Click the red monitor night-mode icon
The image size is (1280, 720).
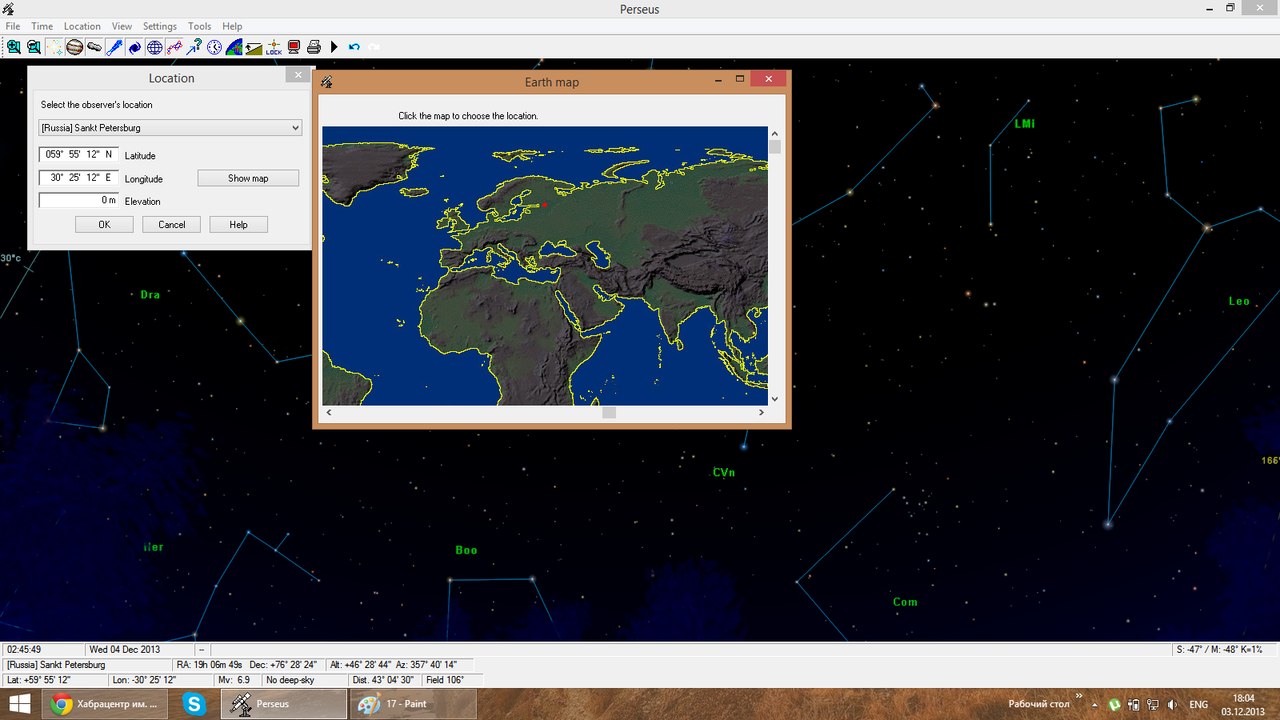tap(294, 47)
